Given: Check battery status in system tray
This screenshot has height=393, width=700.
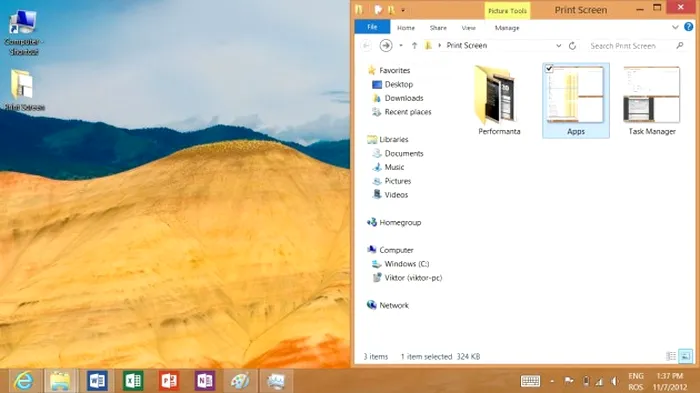Looking at the screenshot, I should pos(586,381).
